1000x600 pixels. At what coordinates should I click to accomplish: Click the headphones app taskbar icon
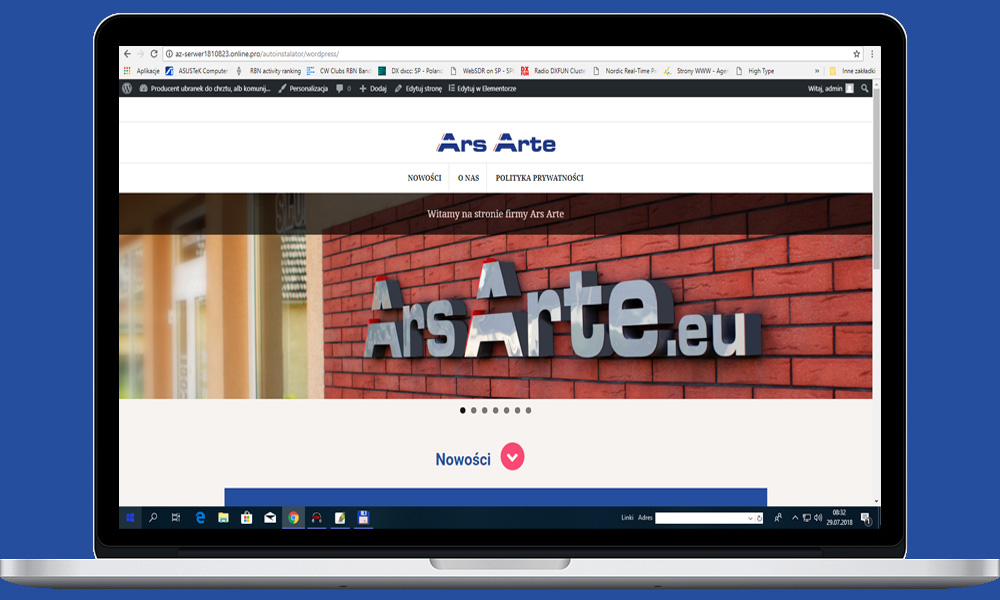(316, 518)
